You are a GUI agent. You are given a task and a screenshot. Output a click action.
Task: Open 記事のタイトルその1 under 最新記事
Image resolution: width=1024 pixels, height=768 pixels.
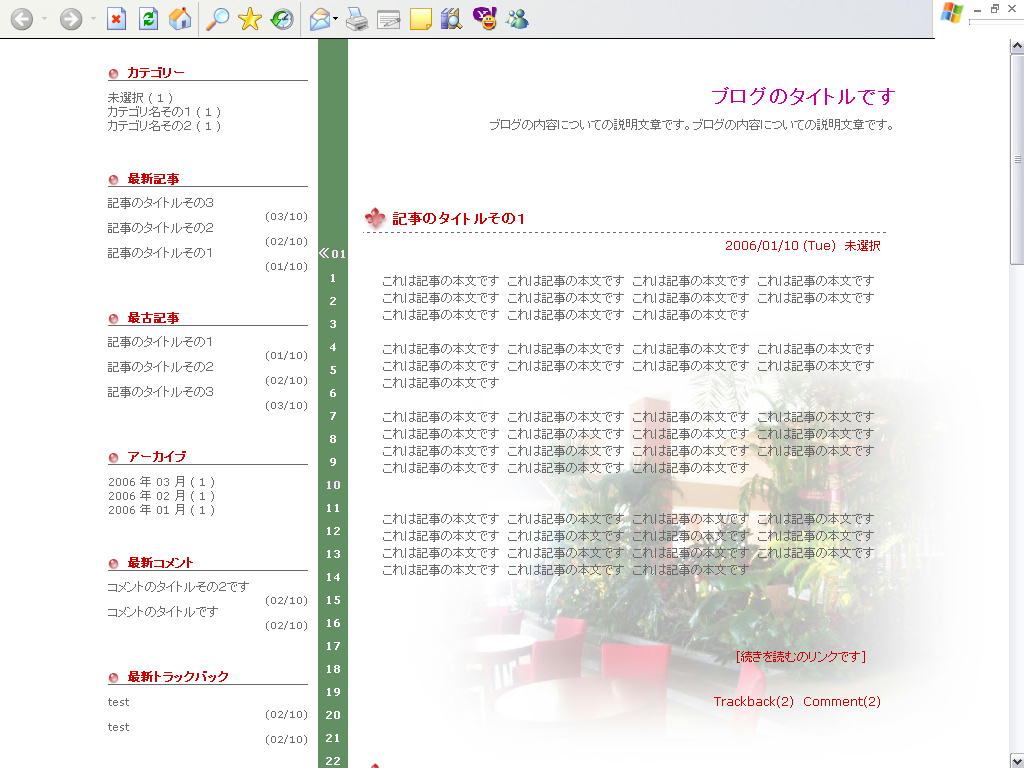pyautogui.click(x=160, y=252)
